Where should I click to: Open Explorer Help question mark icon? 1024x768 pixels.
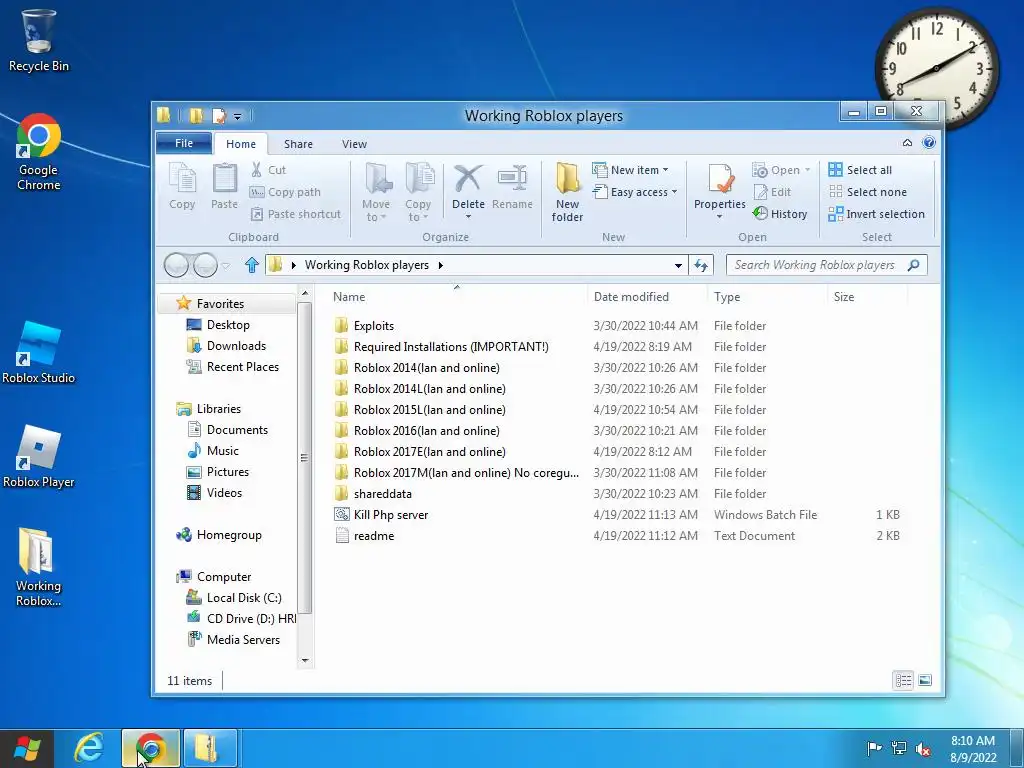coord(929,142)
